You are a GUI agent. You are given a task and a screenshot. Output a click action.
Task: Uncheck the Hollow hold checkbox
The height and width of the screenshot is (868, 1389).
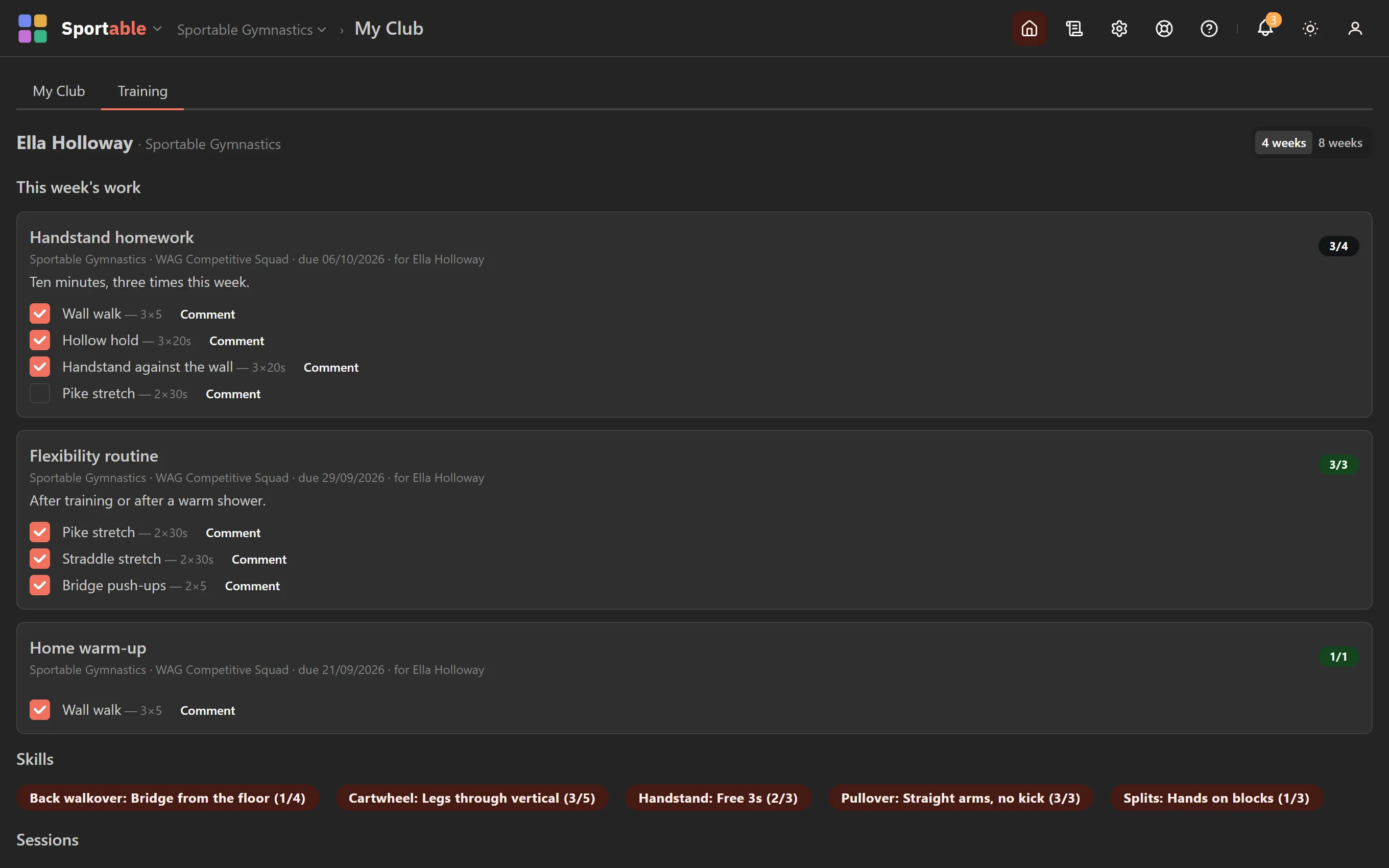(x=40, y=340)
